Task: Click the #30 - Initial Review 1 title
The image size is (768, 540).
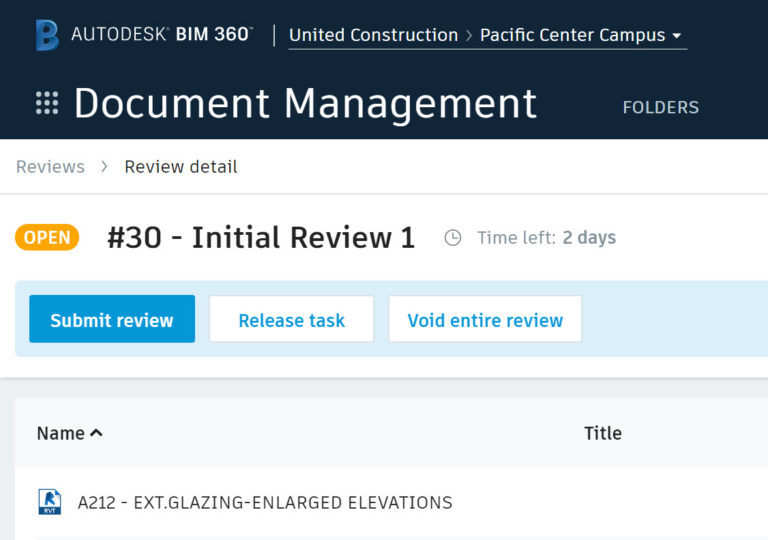Action: (261, 238)
